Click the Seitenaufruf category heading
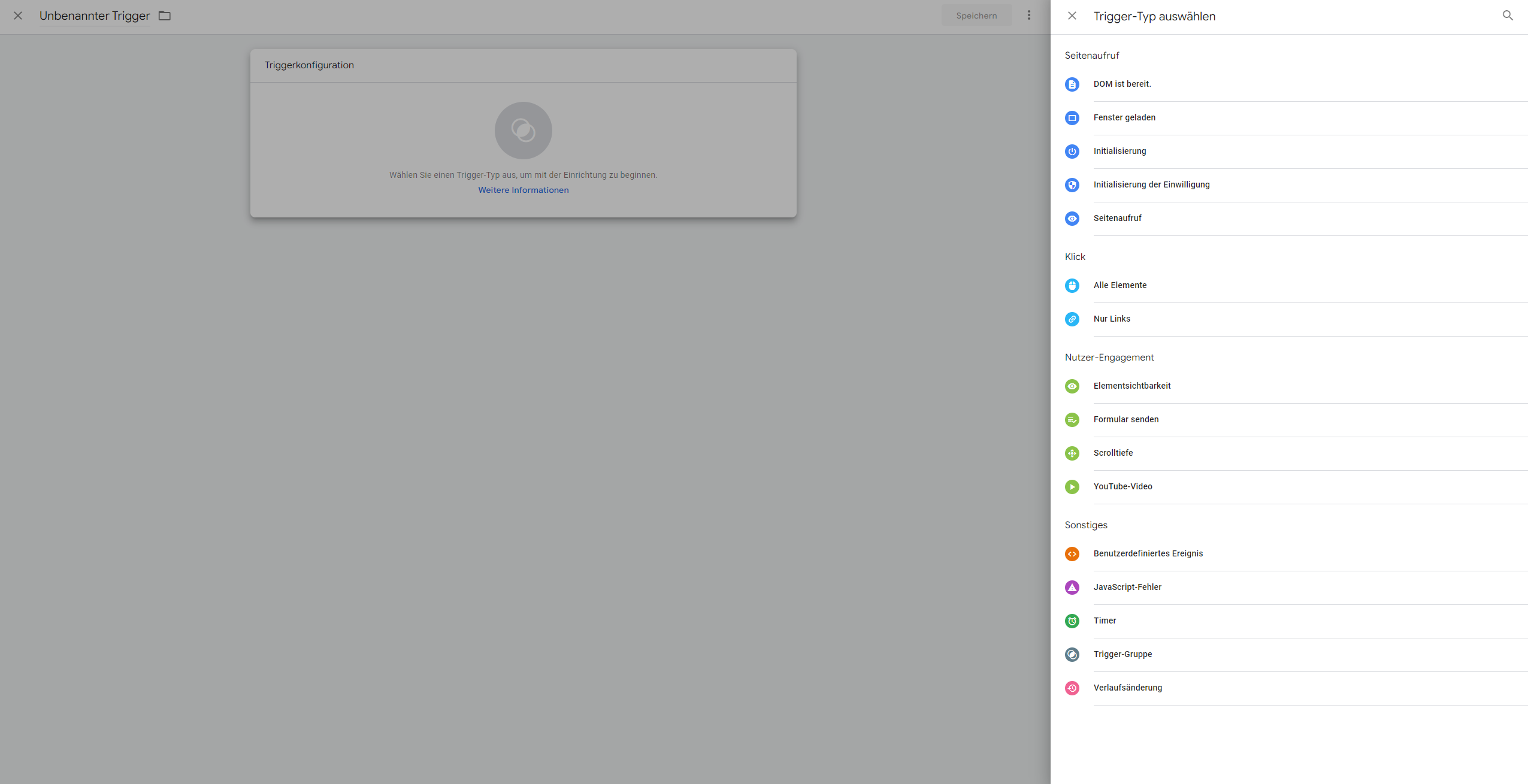This screenshot has width=1528, height=784. [x=1092, y=56]
